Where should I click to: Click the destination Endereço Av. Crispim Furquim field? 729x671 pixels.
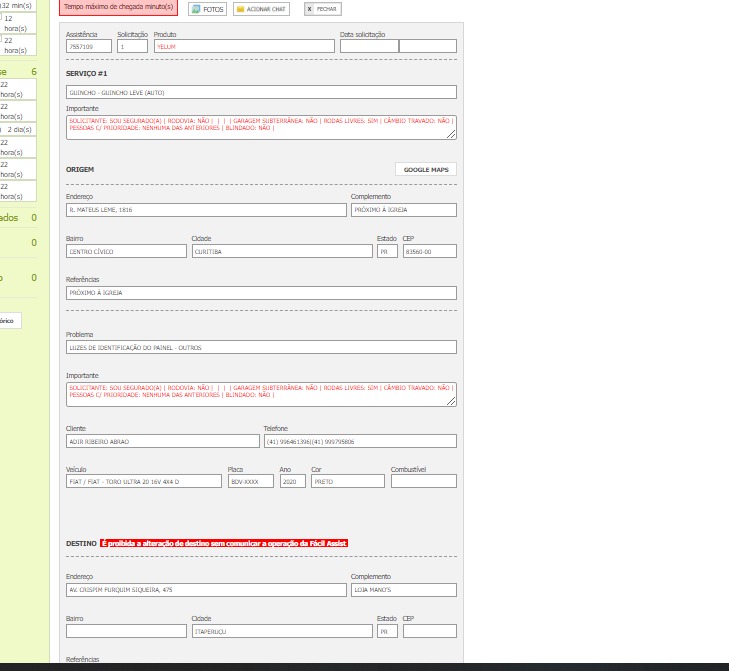206,590
